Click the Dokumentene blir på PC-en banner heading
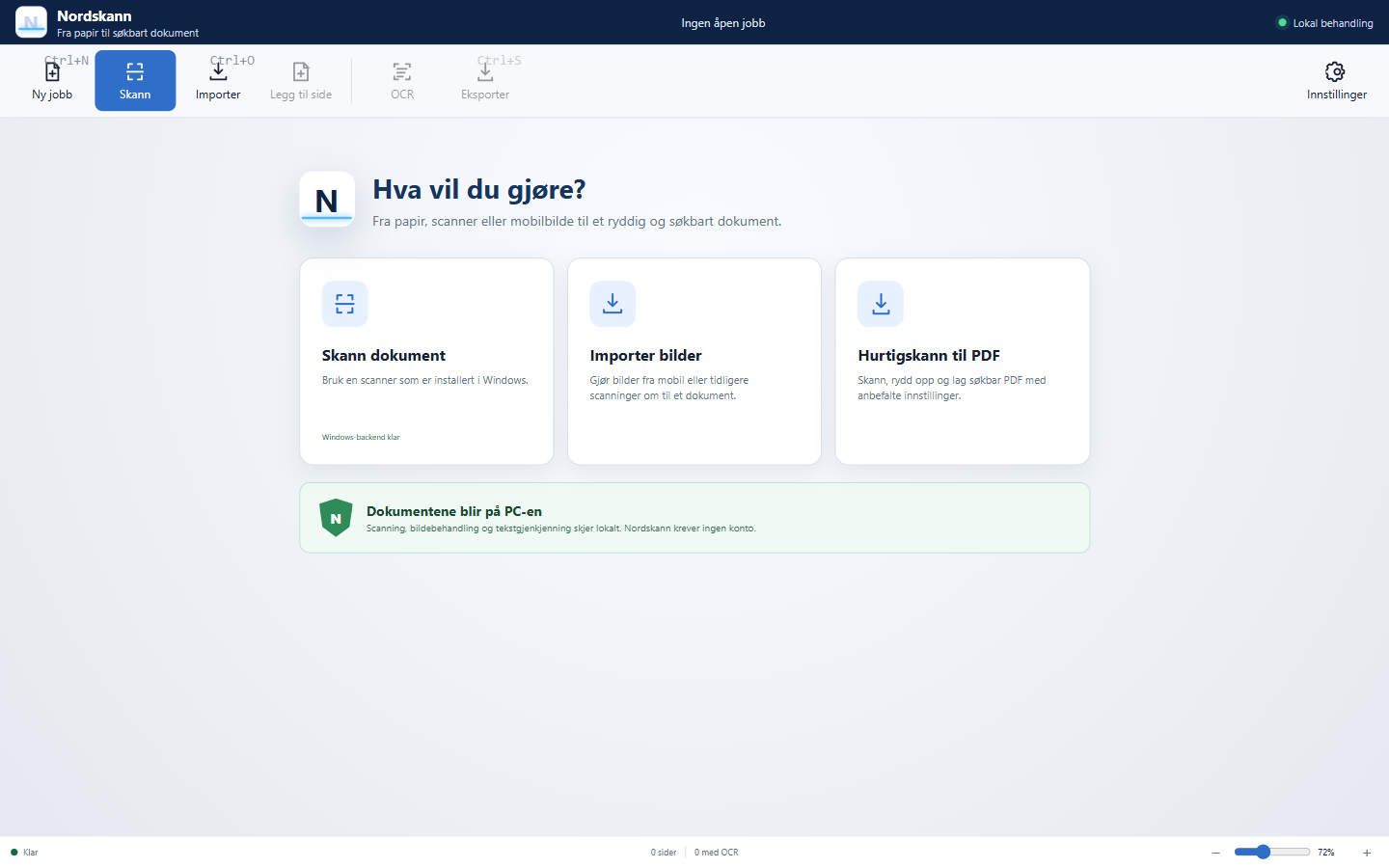This screenshot has width=1389, height=868. [x=454, y=511]
